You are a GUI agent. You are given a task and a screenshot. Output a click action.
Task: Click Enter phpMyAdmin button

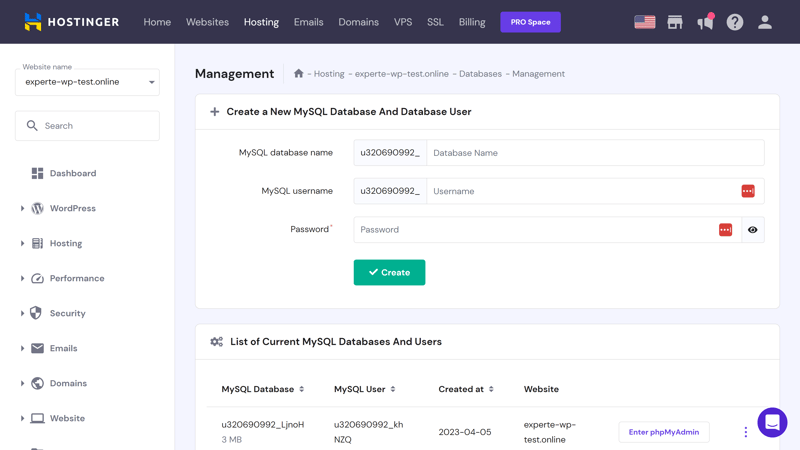664,432
